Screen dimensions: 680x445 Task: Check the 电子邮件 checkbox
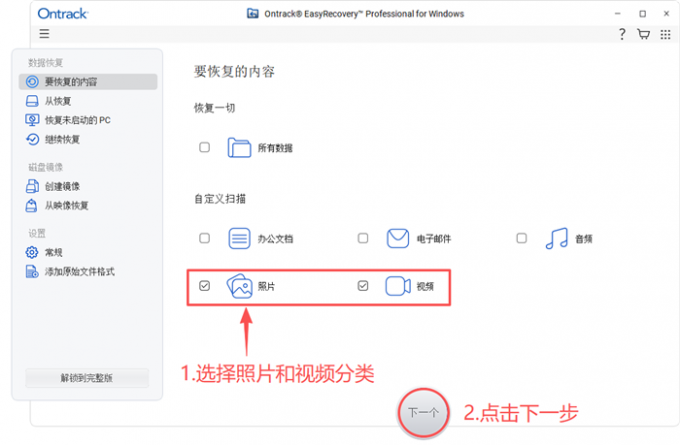(x=363, y=238)
